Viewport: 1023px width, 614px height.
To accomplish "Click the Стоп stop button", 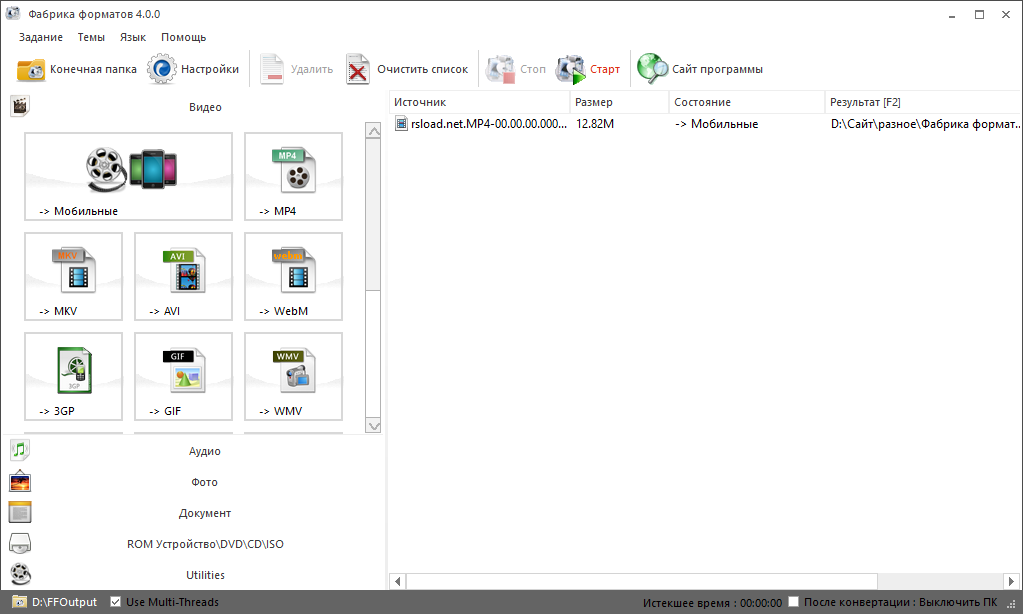I will pyautogui.click(x=516, y=69).
